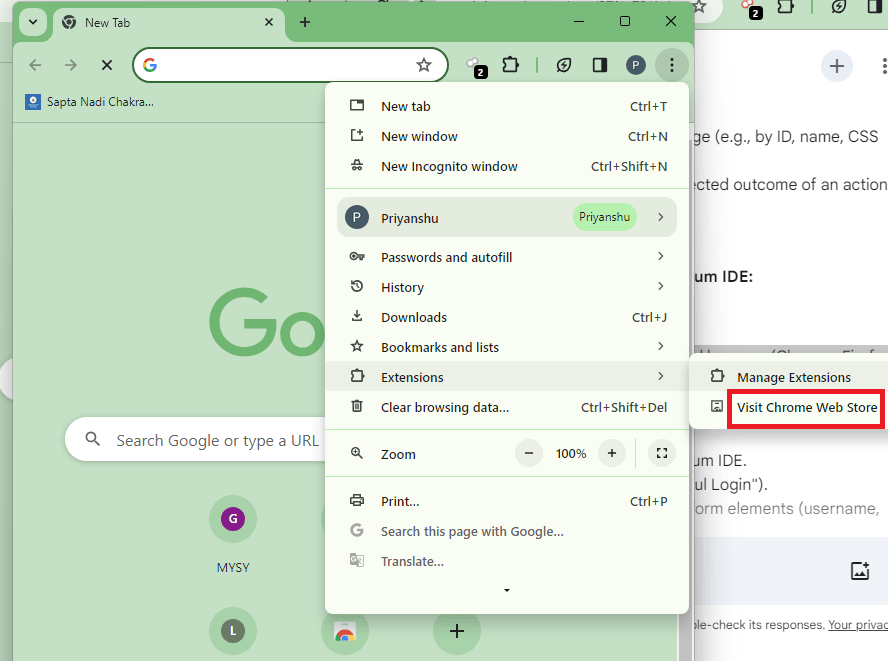The image size is (888, 661).
Task: Select New tab menu item
Action: 507,106
